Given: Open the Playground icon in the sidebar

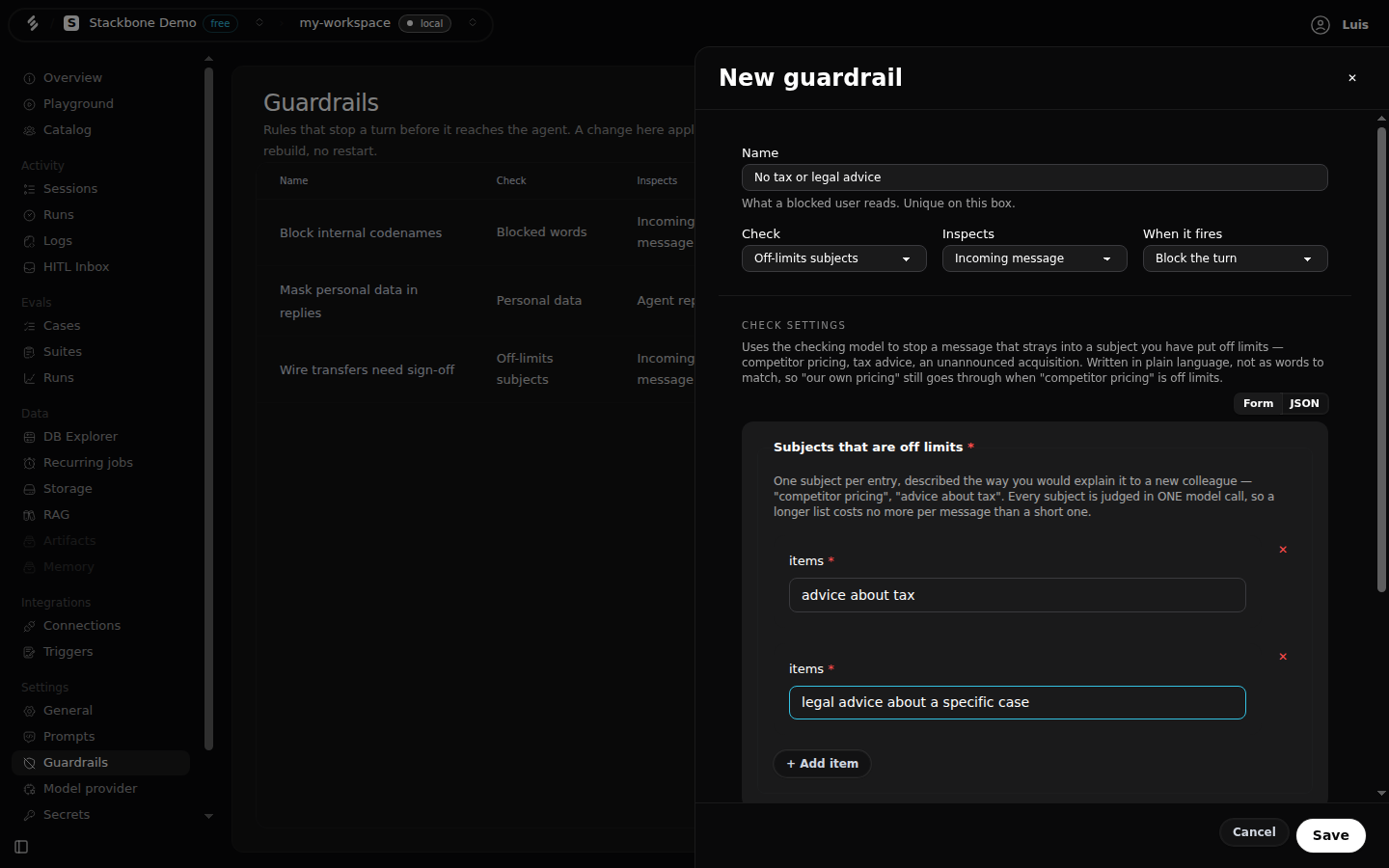Looking at the screenshot, I should (x=29, y=104).
